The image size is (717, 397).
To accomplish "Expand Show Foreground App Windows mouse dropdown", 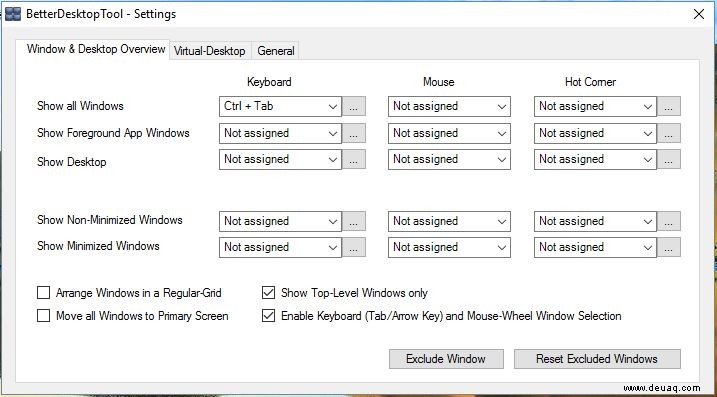I will (449, 134).
